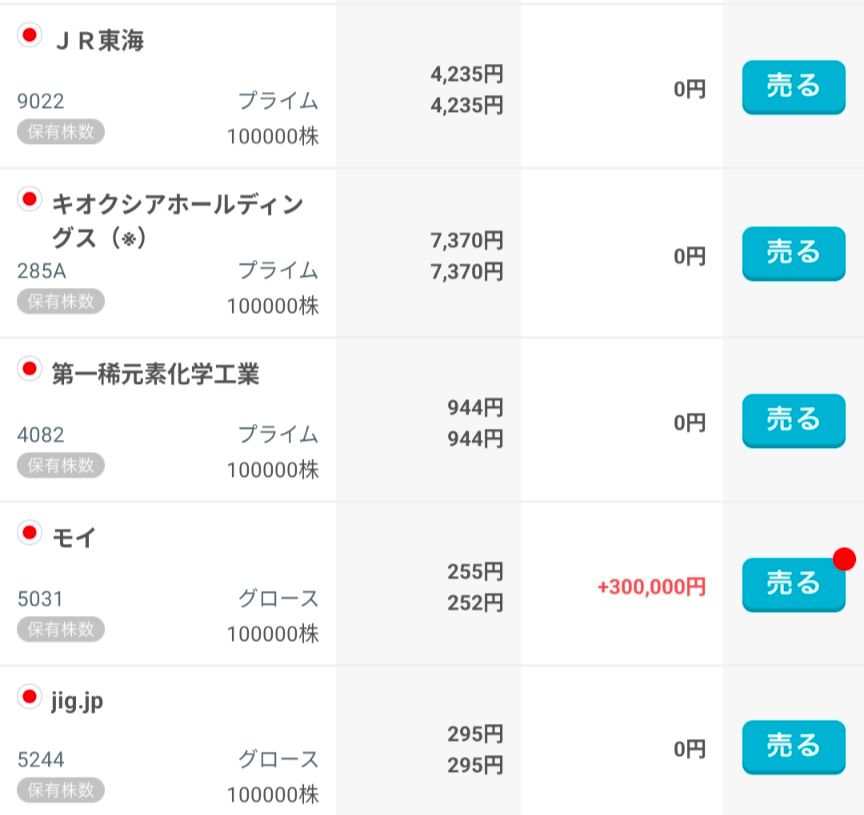Tap the Japan flag icon beside JR東海
Screen dimensions: 864x815
(x=30, y=37)
